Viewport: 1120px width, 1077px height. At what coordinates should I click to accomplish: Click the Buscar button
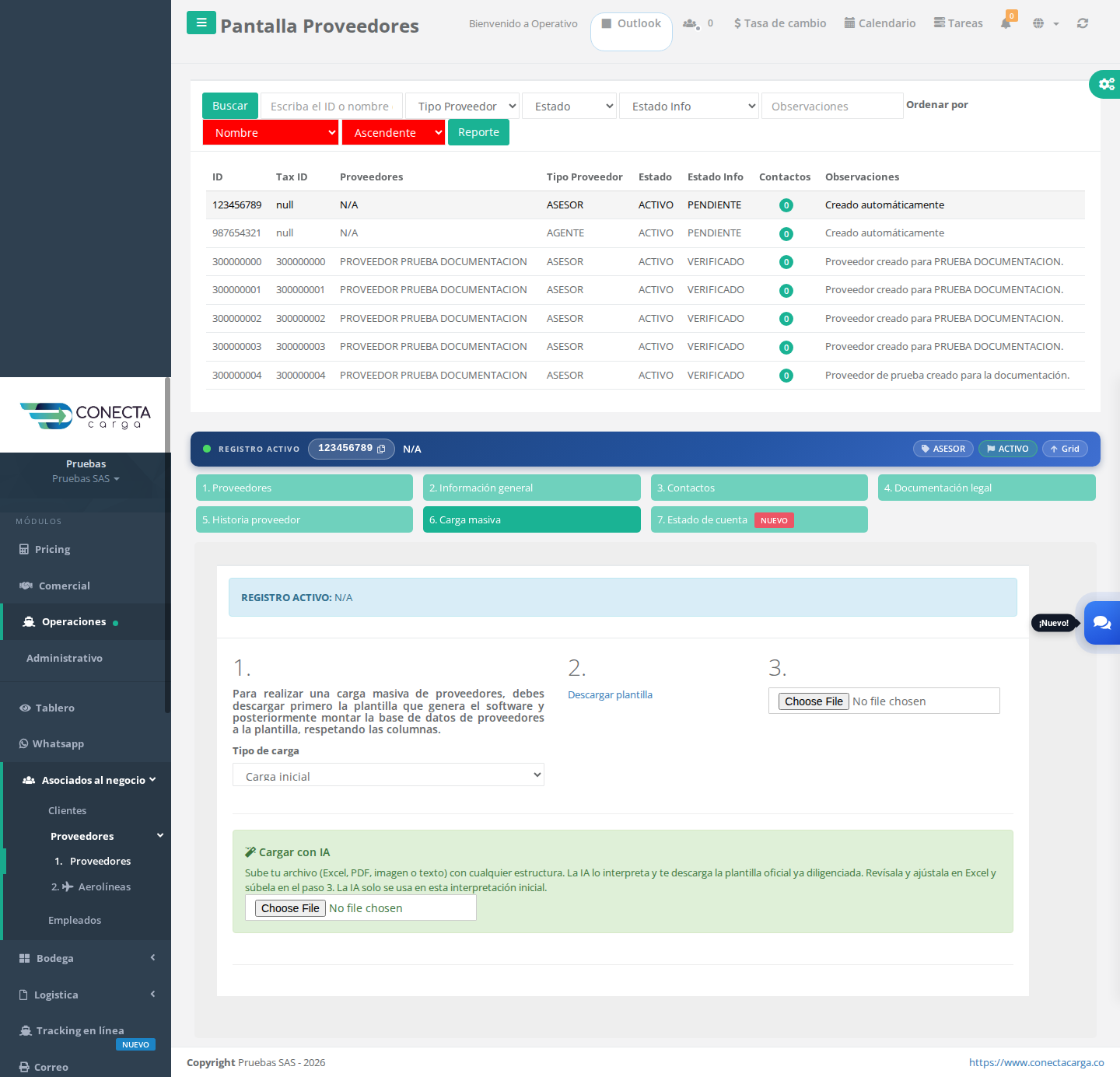click(x=230, y=106)
